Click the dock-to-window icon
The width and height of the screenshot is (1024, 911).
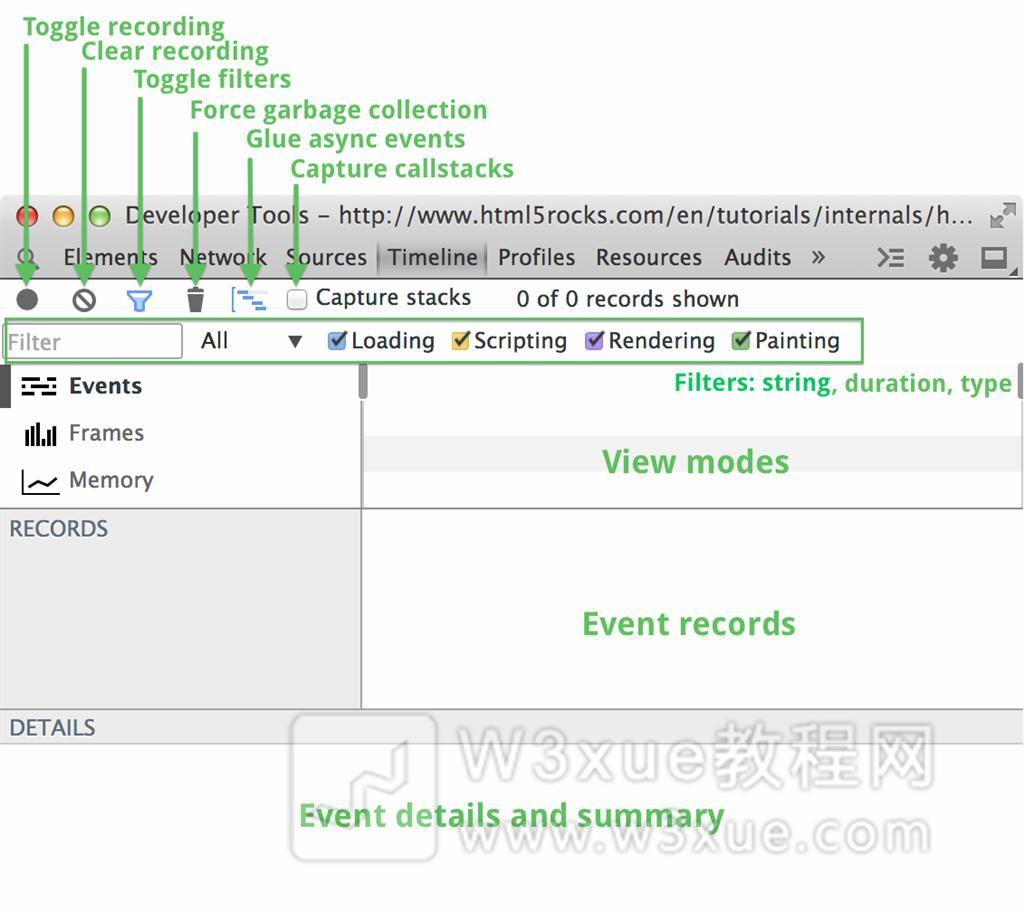pos(995,258)
